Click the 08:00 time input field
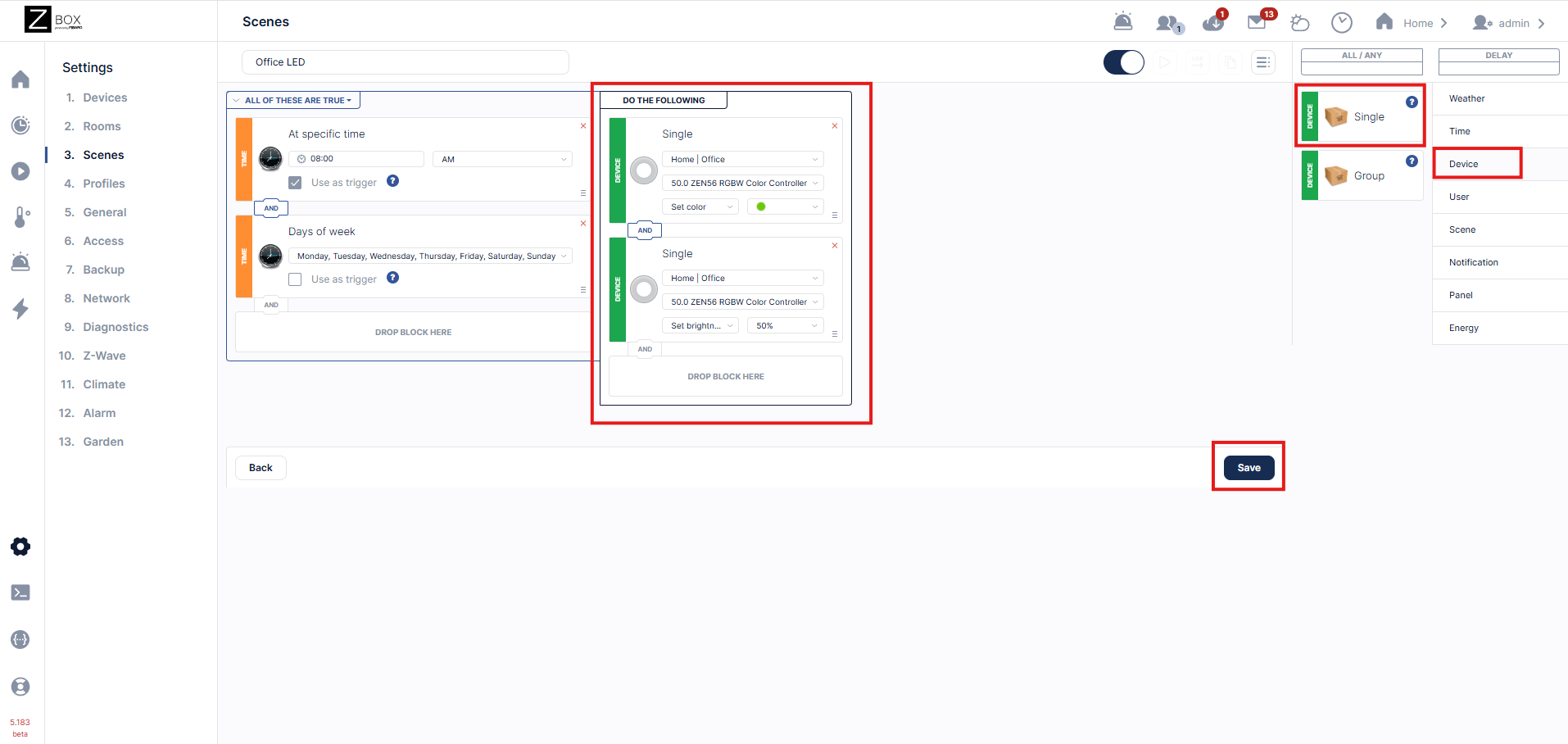1568x744 pixels. click(356, 159)
